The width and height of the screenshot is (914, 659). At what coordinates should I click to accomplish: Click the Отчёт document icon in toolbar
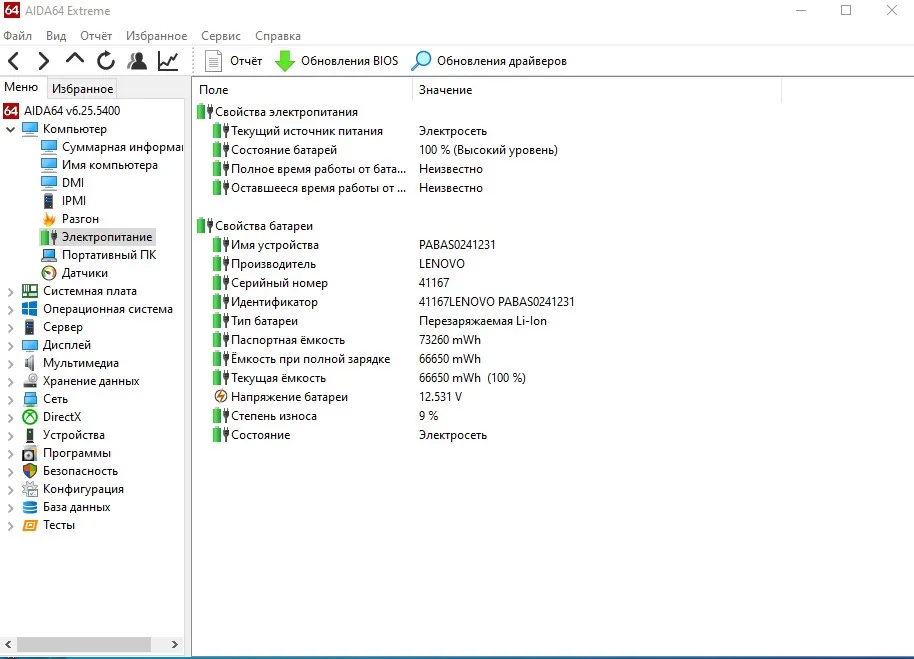tap(213, 61)
